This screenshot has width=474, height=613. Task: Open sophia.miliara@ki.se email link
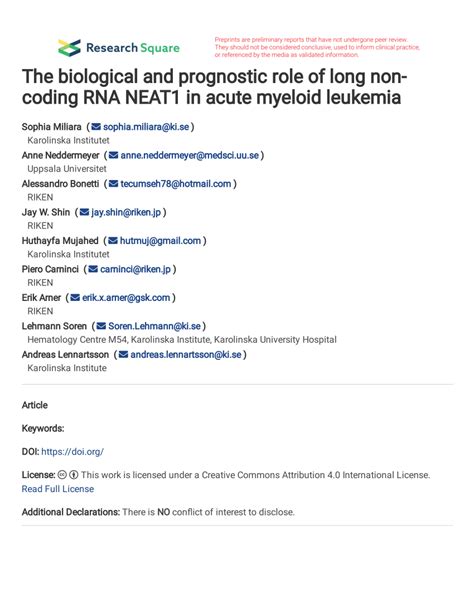146,127
